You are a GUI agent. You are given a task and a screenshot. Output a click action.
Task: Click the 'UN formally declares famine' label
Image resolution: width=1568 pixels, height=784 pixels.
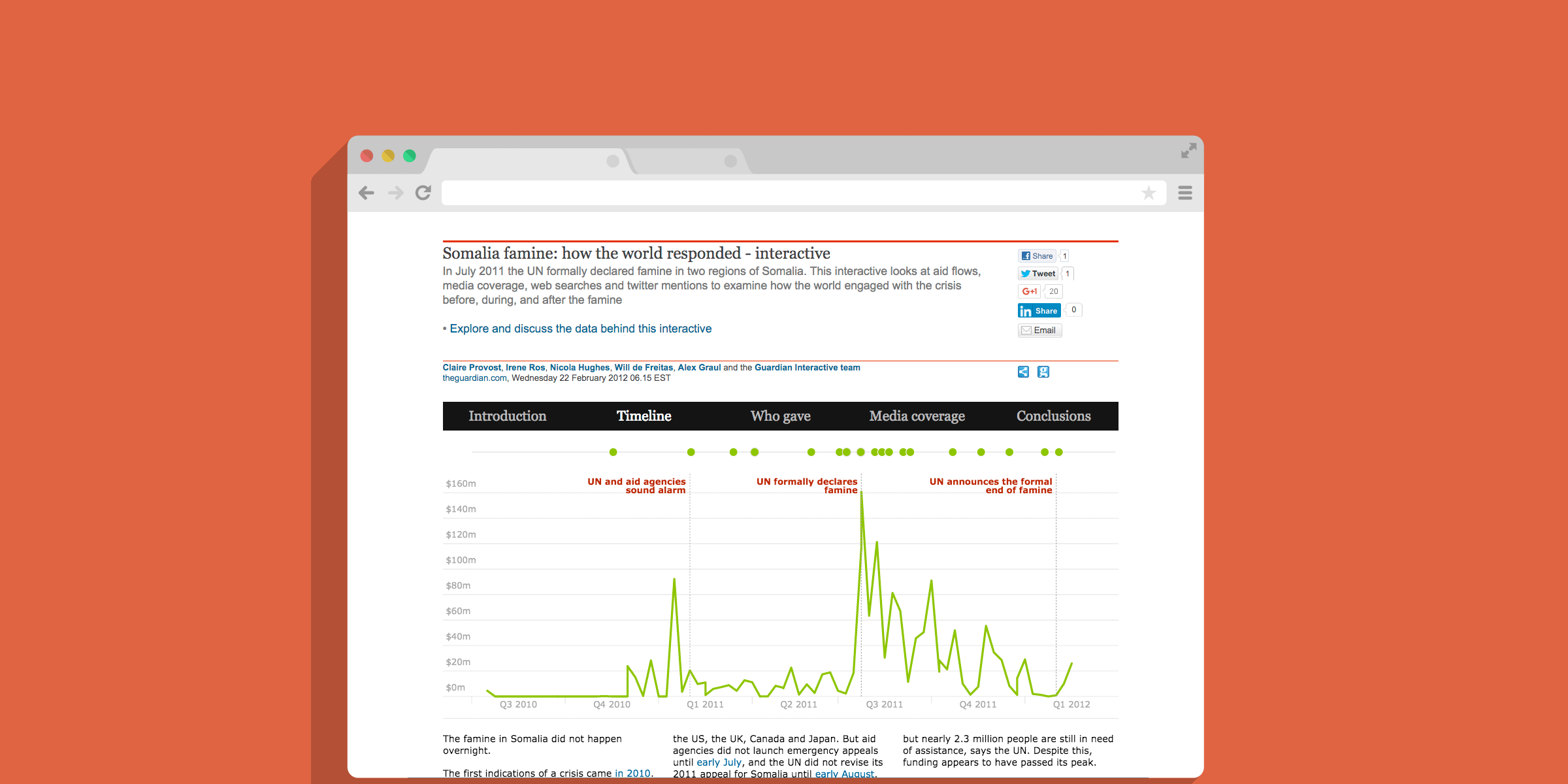pyautogui.click(x=807, y=485)
